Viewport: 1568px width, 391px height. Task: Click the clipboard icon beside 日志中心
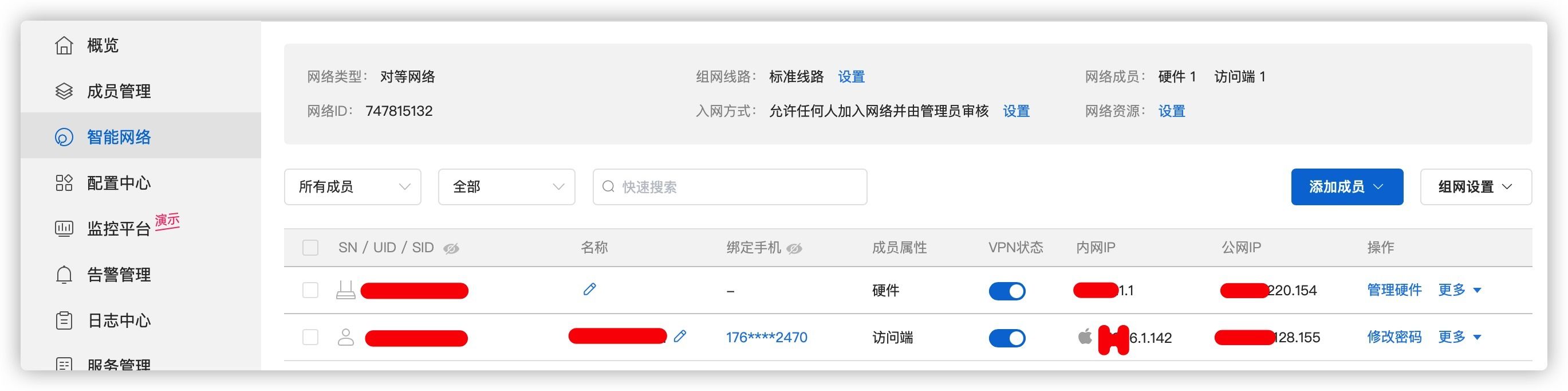[64, 320]
